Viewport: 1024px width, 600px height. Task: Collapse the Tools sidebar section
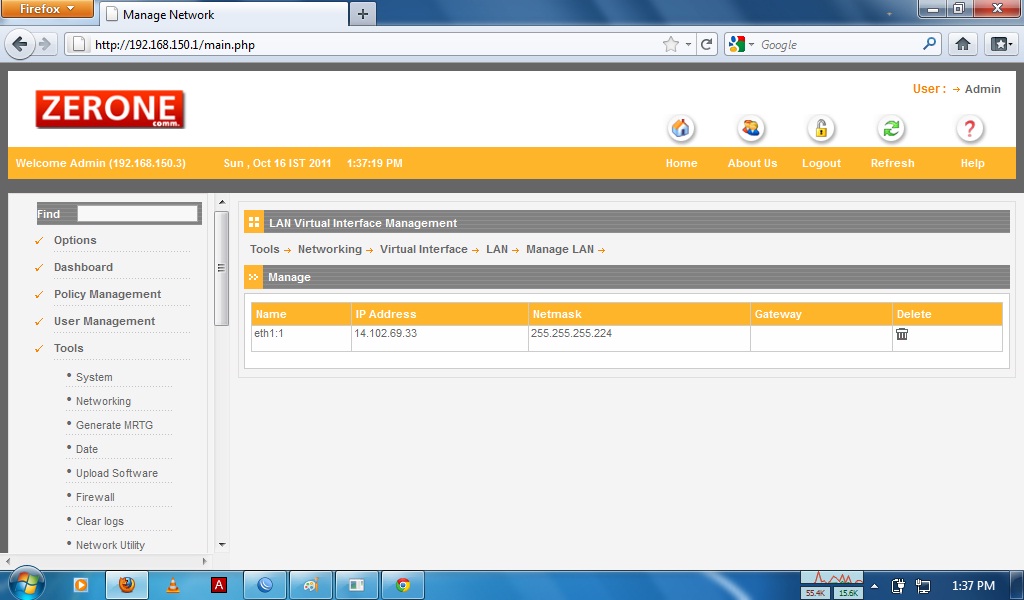point(69,348)
